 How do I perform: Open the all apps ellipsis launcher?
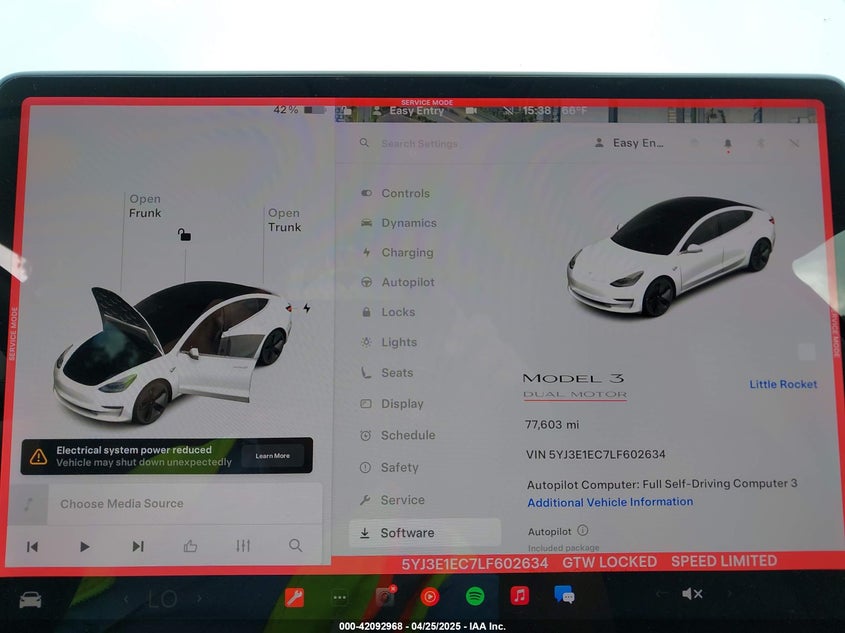(340, 597)
